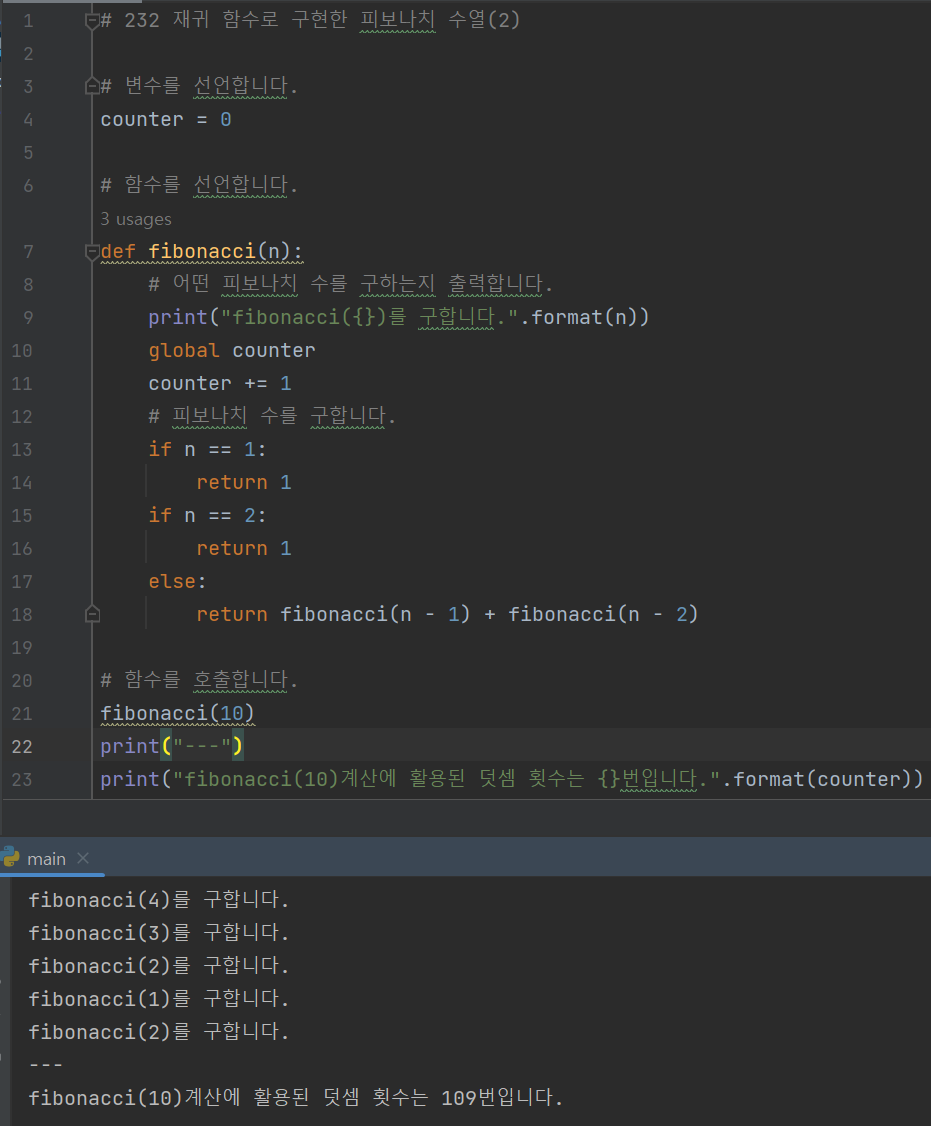Click 'return 1' on line 14
This screenshot has width=931, height=1126.
[244, 483]
